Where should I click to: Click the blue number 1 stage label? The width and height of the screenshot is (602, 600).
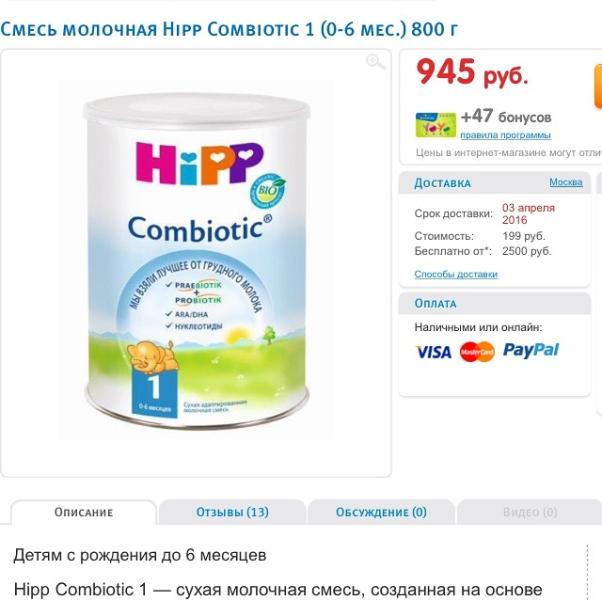point(155,391)
